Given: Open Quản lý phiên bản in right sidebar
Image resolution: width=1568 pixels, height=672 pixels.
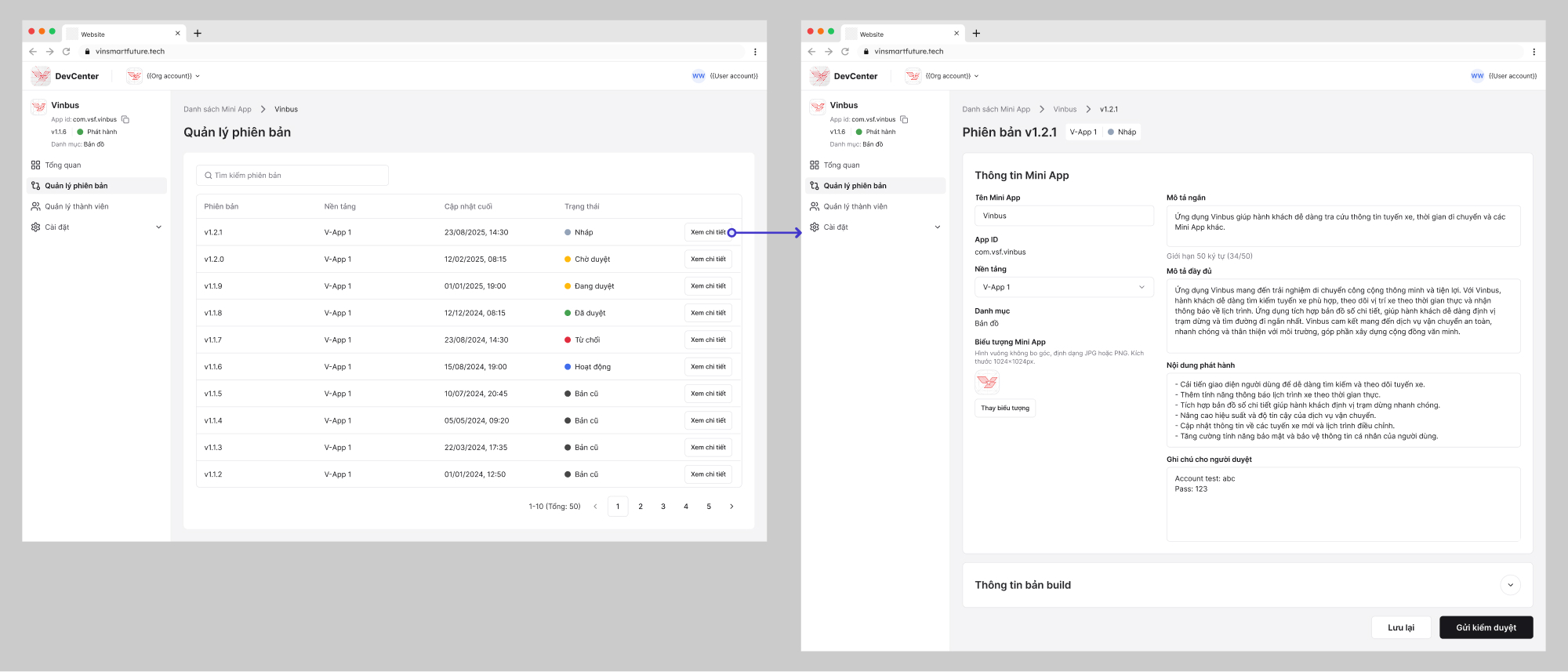Looking at the screenshot, I should tap(876, 186).
